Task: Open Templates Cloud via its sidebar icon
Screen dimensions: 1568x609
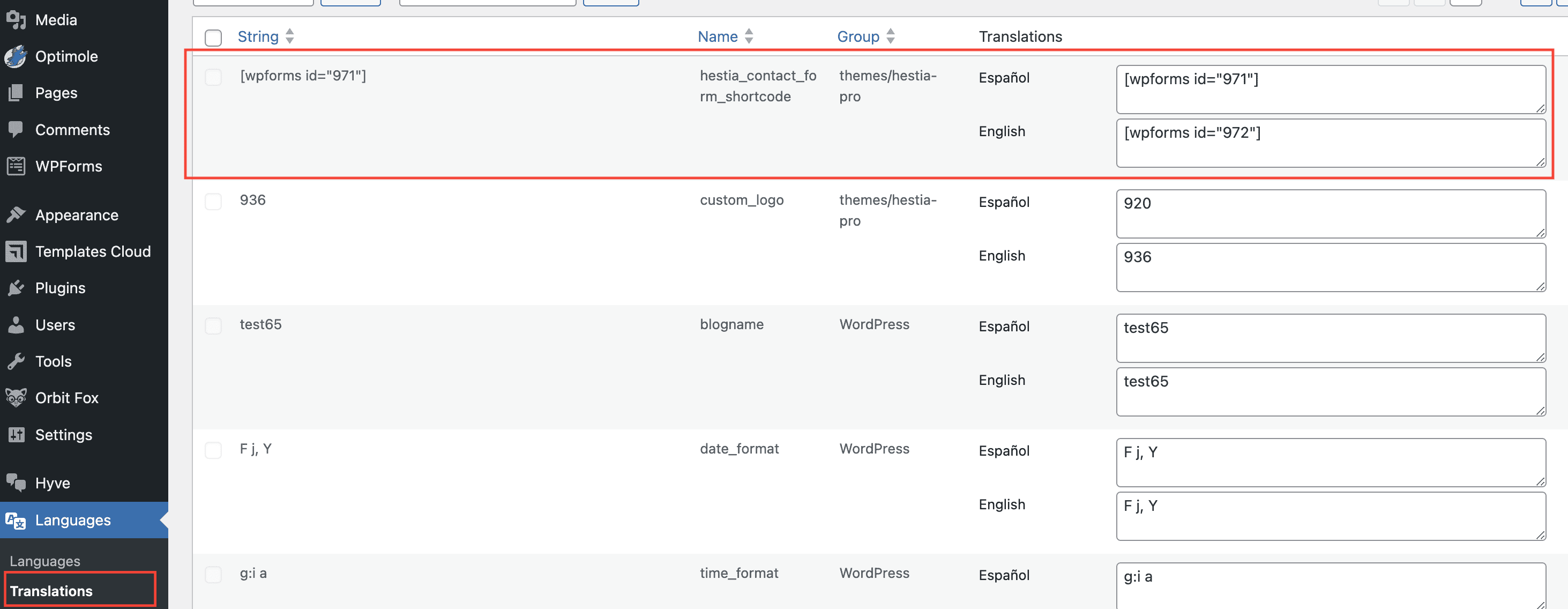Action: coord(17,251)
